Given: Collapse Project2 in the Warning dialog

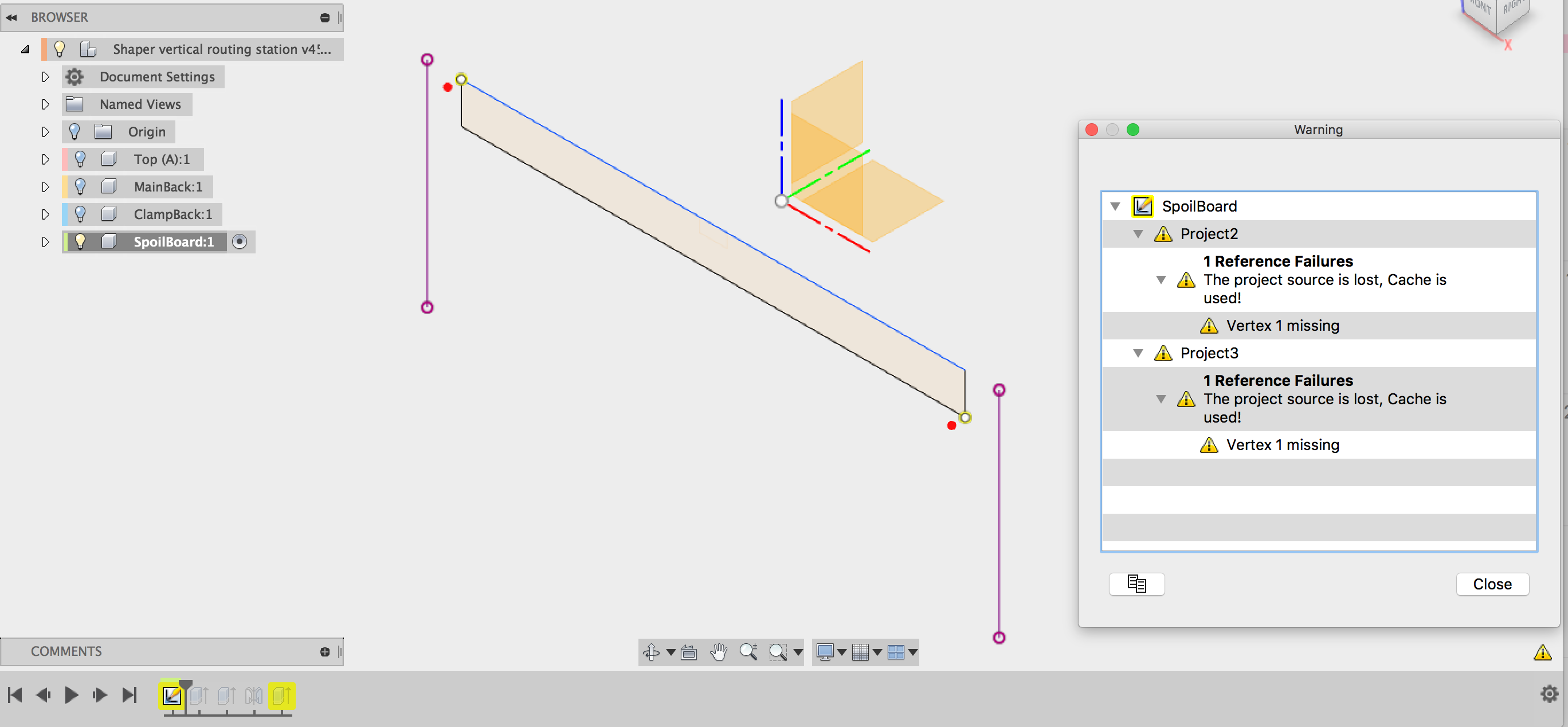Looking at the screenshot, I should [x=1138, y=234].
